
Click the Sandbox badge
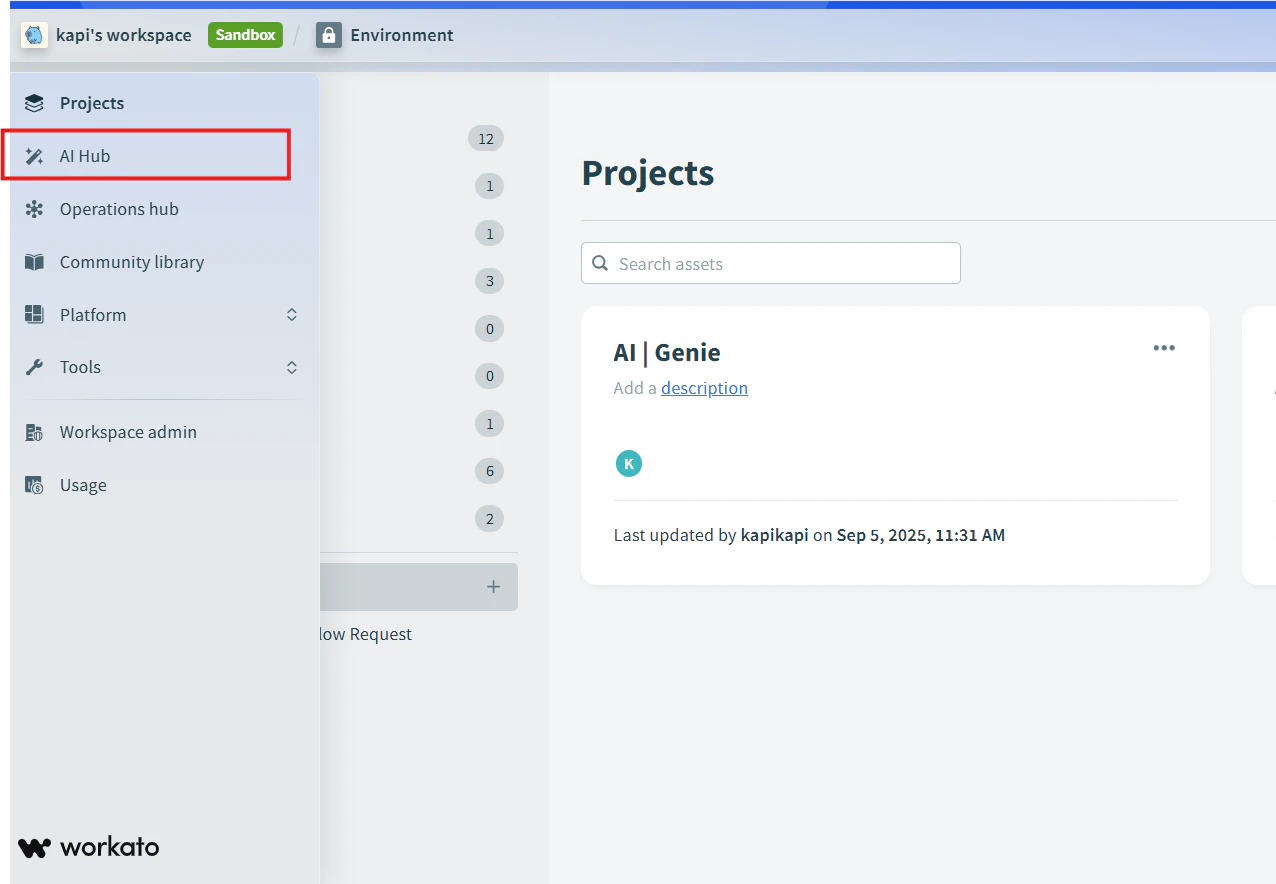pyautogui.click(x=245, y=35)
